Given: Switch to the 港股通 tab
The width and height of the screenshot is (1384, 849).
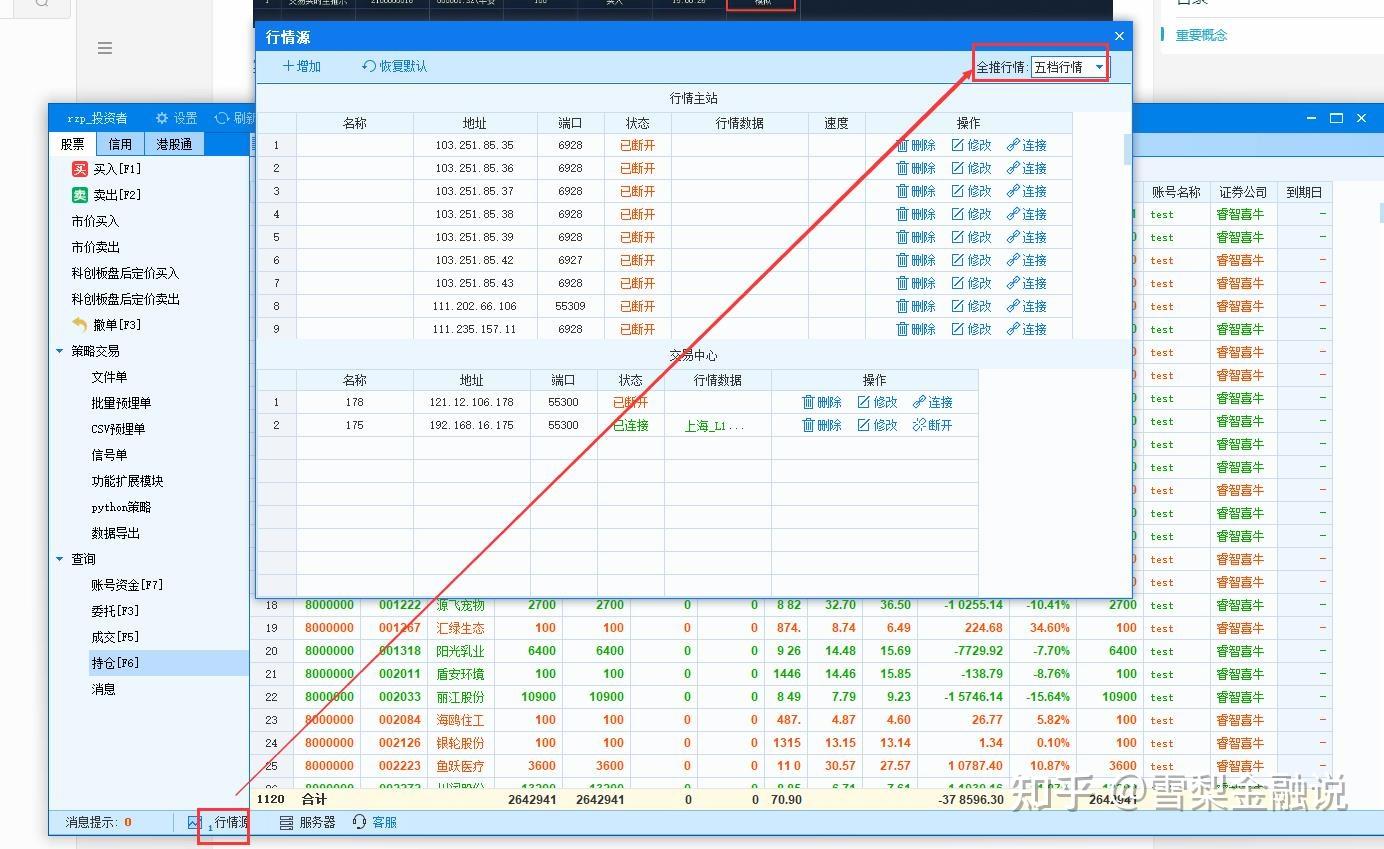Looking at the screenshot, I should point(174,143).
